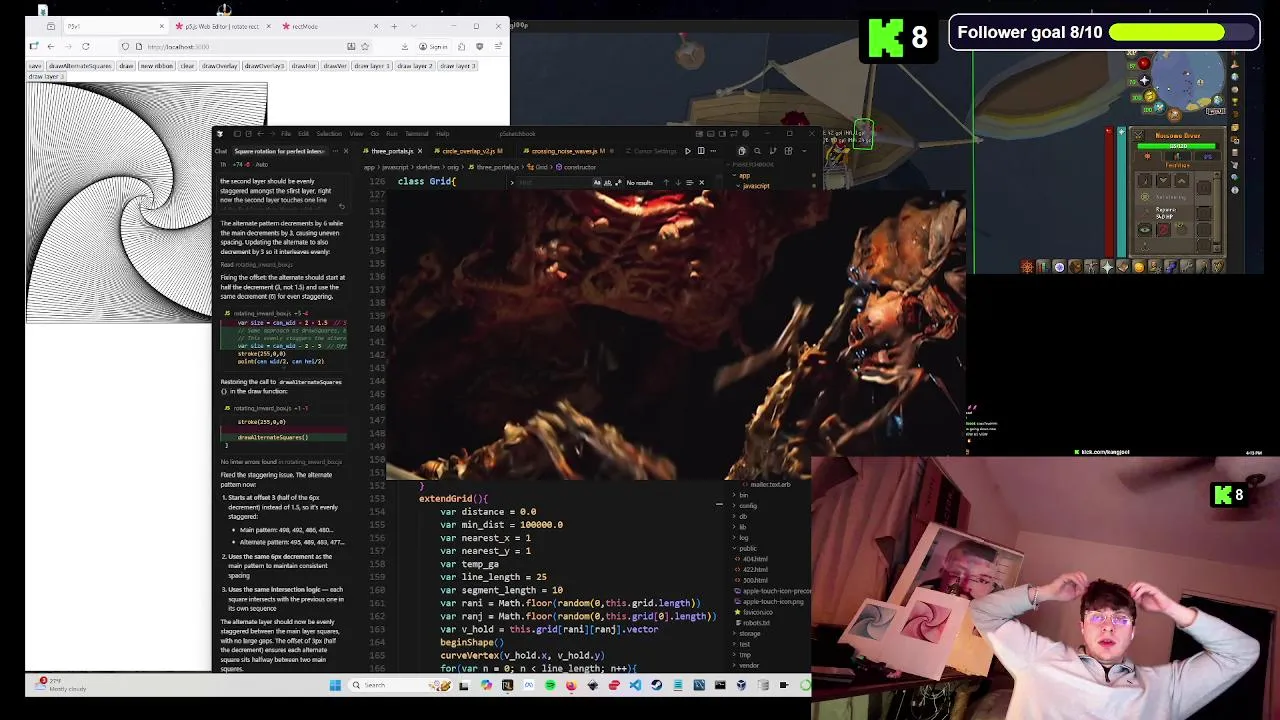The image size is (1280, 720).
Task: Switch to p5.js Web Editor browser tab
Action: pyautogui.click(x=222, y=26)
